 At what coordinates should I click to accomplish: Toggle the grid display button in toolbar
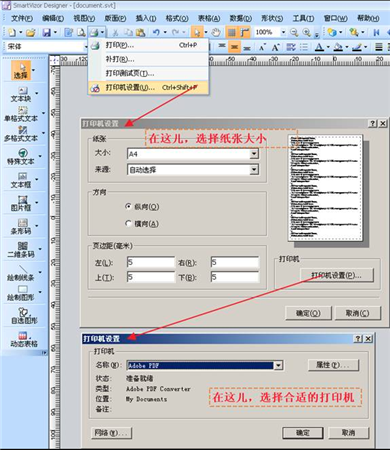pos(231,32)
